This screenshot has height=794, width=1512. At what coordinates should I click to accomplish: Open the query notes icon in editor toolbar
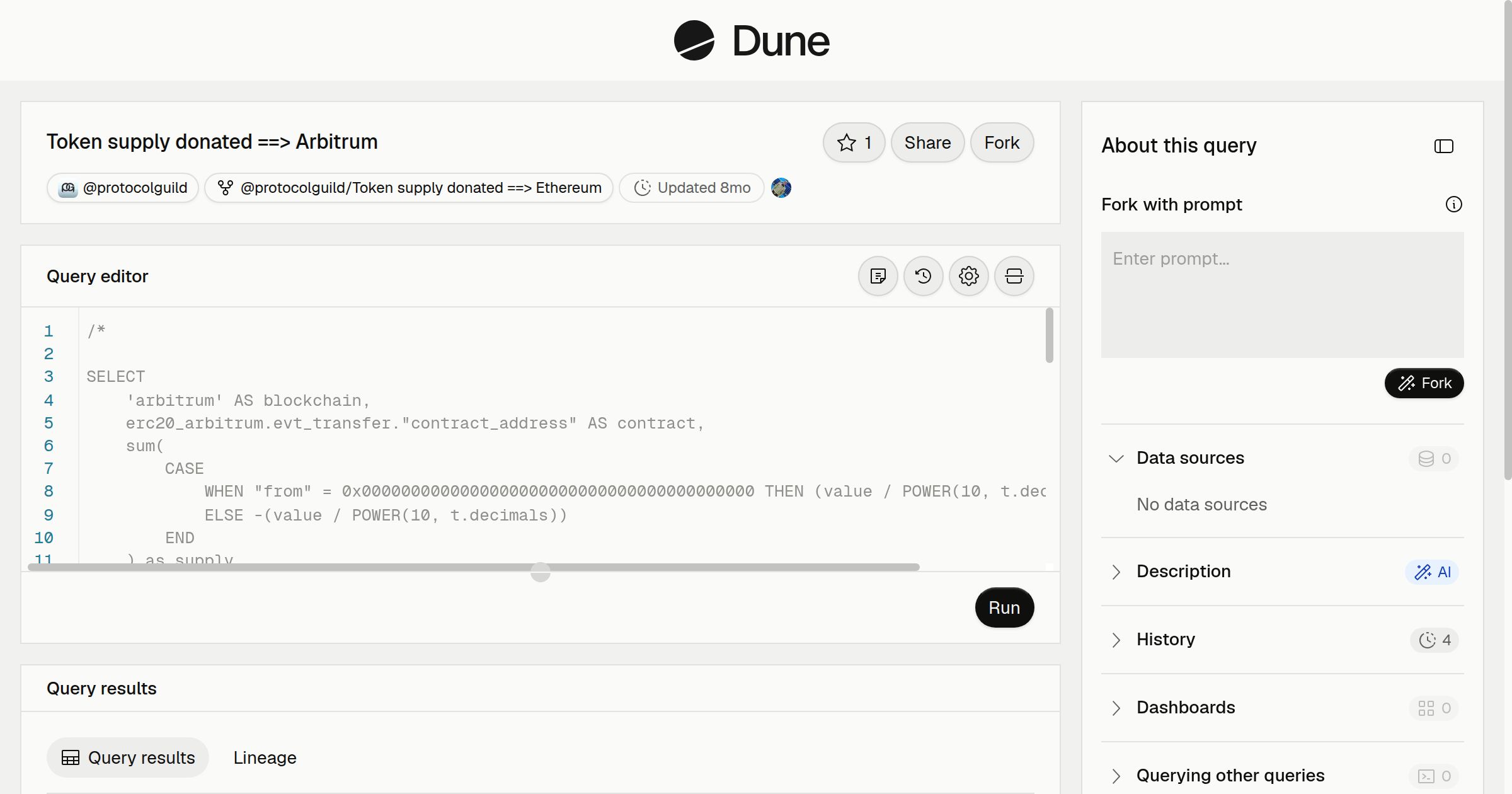pos(878,276)
